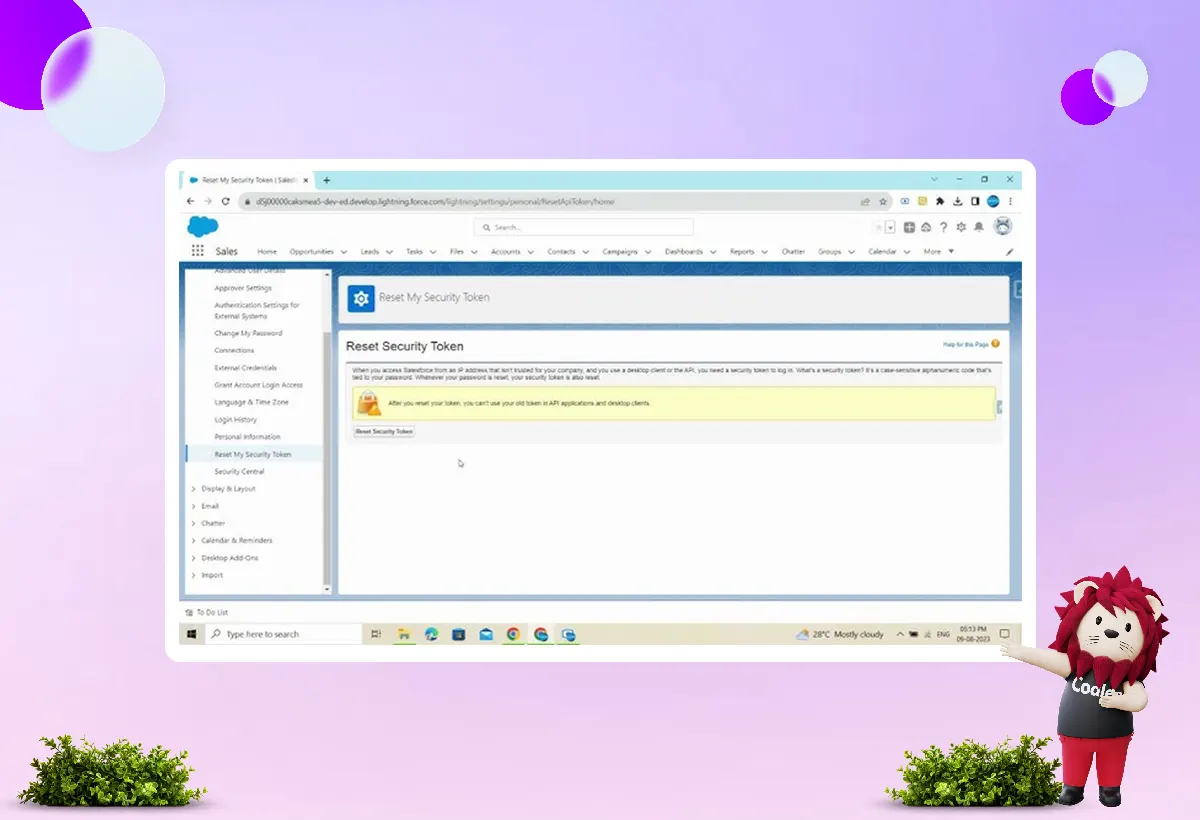Bookmark this page with the address bar star
The width and height of the screenshot is (1200, 820).
coord(883,201)
